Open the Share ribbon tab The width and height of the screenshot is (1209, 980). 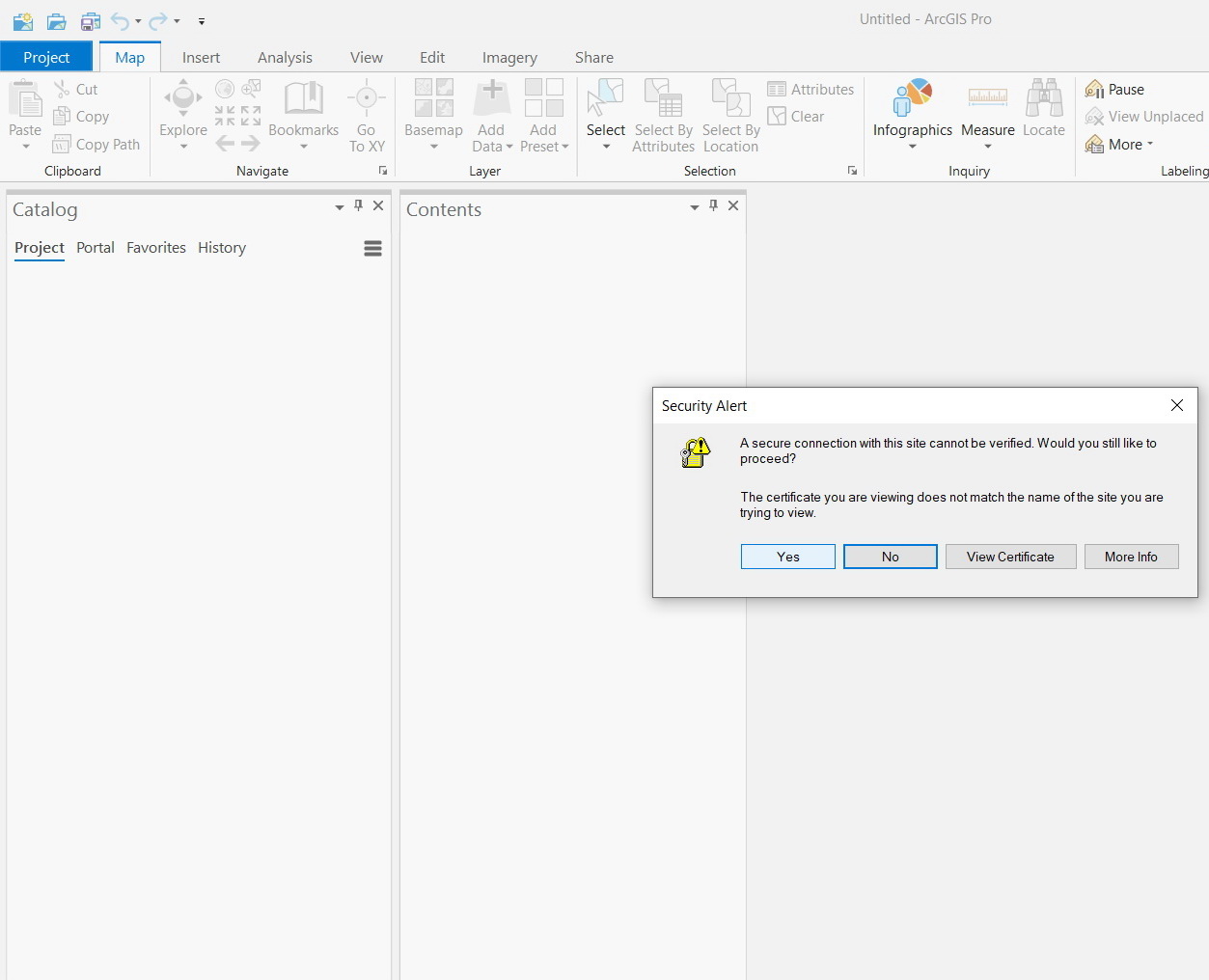pos(593,57)
